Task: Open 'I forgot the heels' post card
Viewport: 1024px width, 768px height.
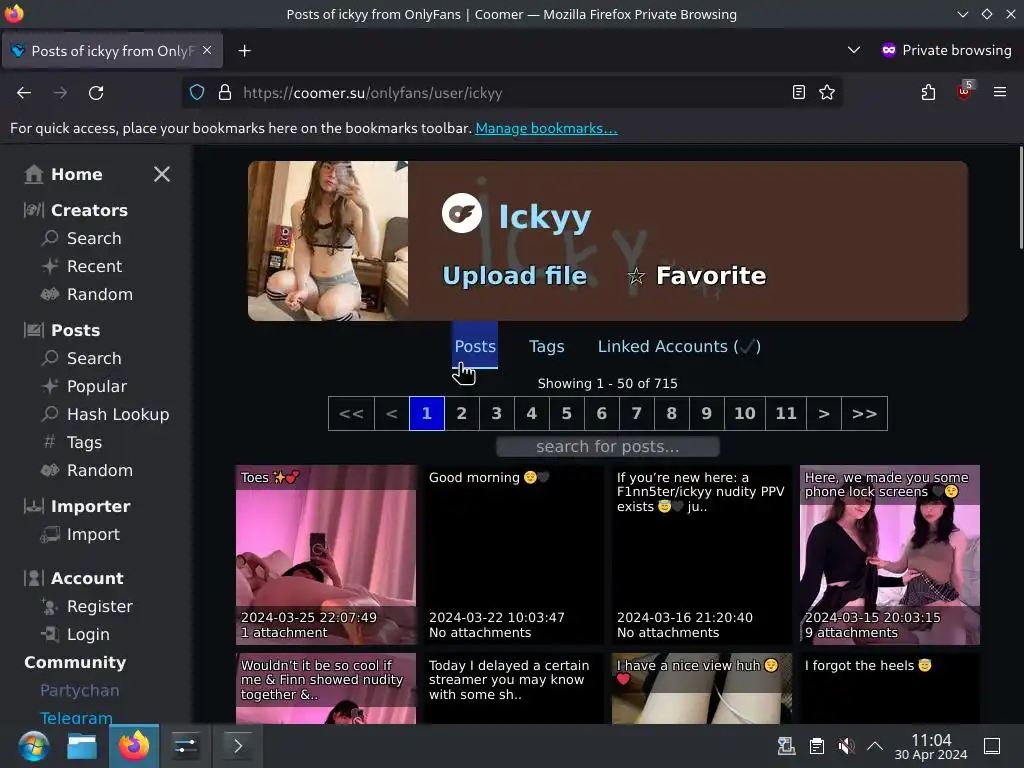Action: 889,688
